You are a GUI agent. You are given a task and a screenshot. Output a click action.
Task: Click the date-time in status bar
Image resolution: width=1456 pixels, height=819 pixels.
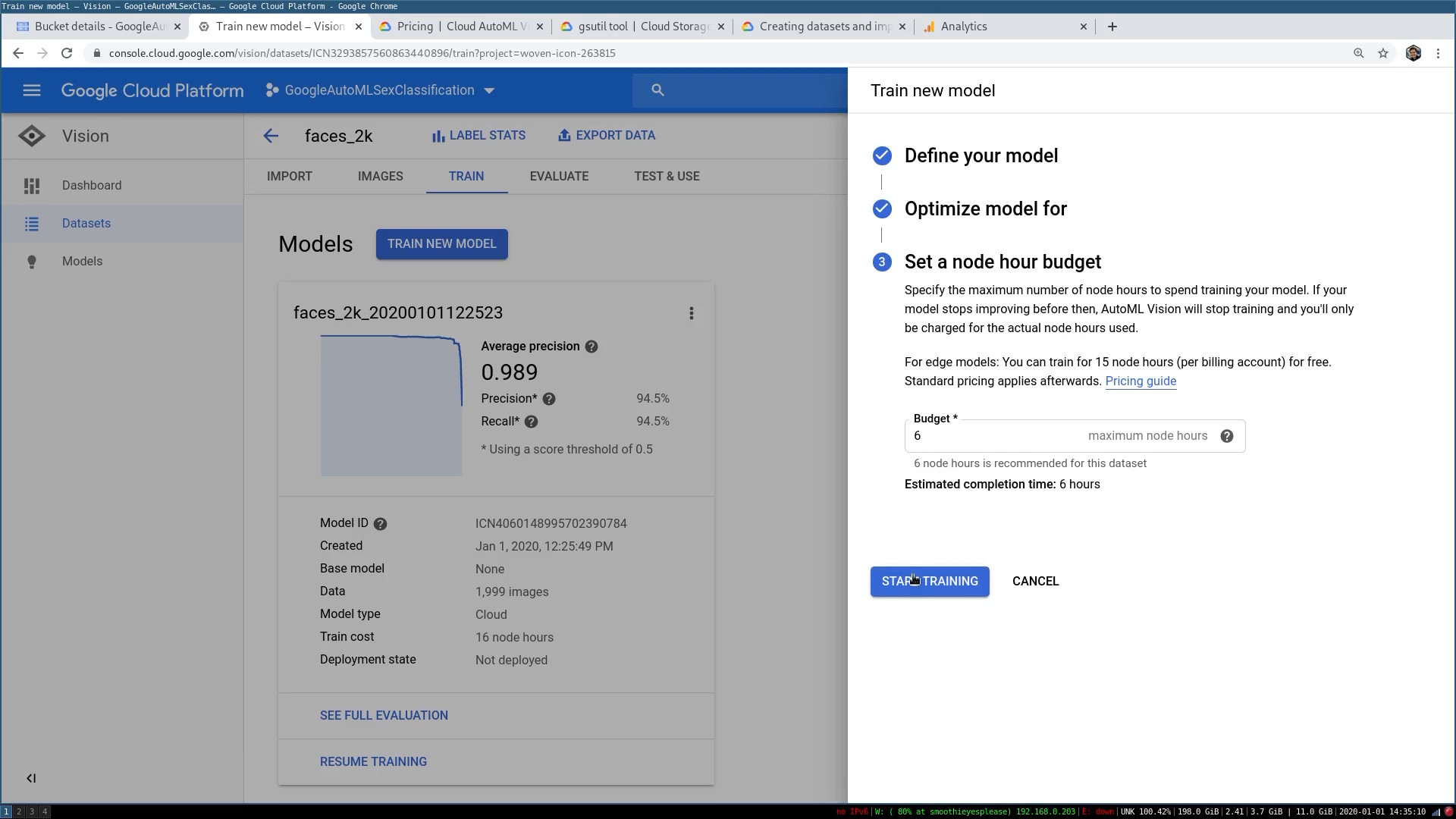tap(1382, 811)
